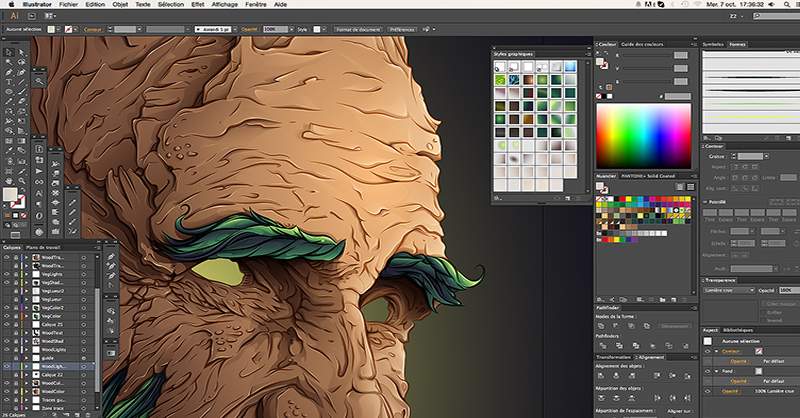
Task: Select the Pen tool in the toolbox
Action: point(9,72)
